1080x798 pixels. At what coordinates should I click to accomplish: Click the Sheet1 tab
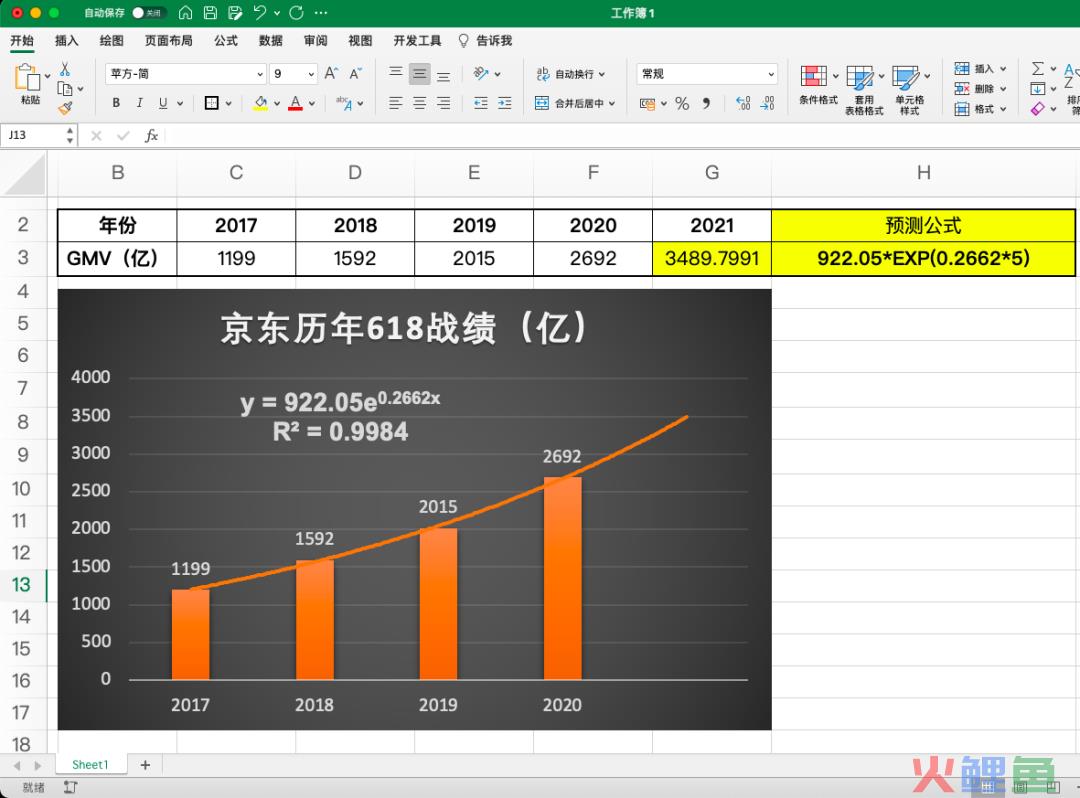pyautogui.click(x=90, y=765)
